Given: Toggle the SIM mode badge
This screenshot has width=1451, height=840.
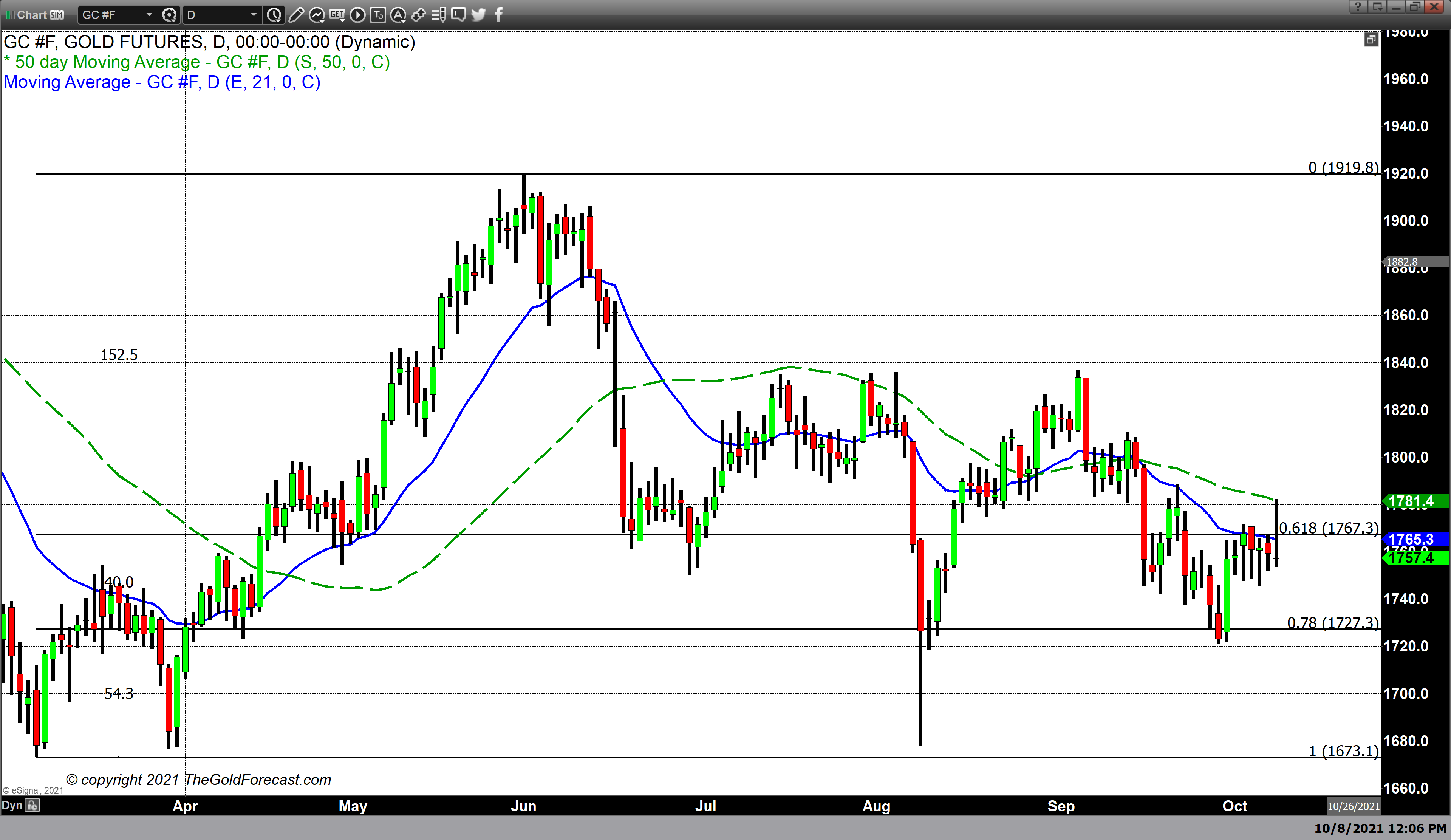Looking at the screenshot, I should [57, 15].
